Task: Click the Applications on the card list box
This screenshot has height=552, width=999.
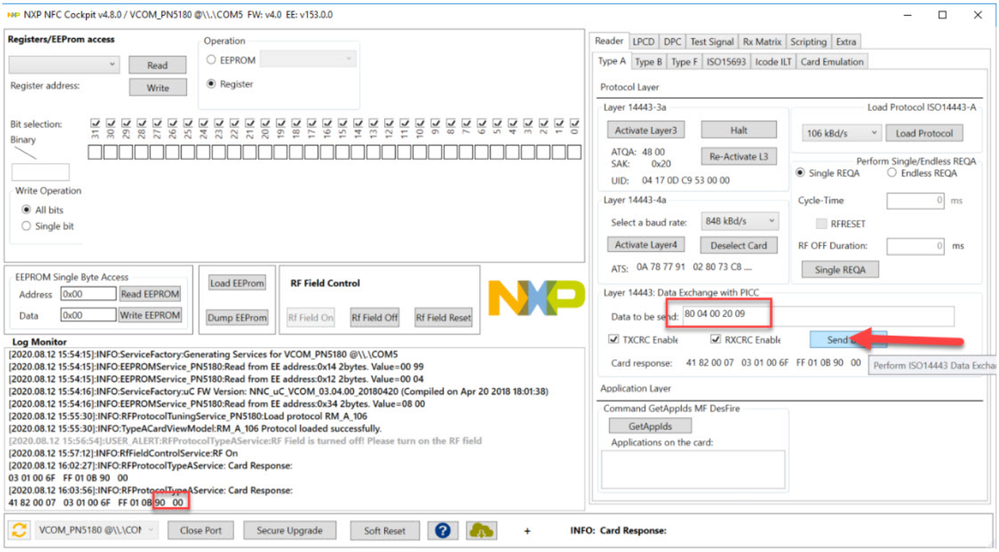Action: pos(693,470)
